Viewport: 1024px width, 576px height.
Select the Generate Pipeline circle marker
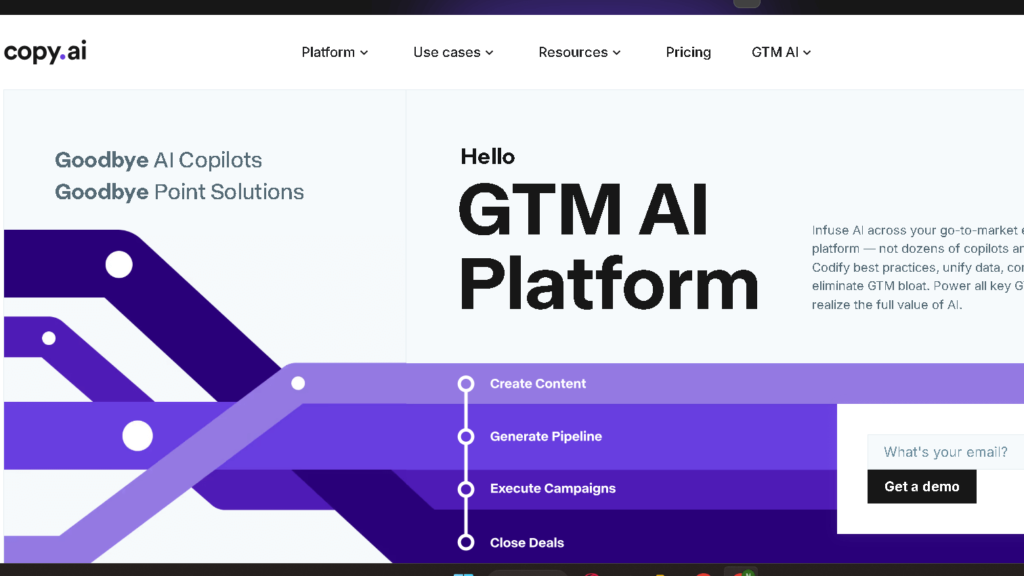click(x=466, y=436)
